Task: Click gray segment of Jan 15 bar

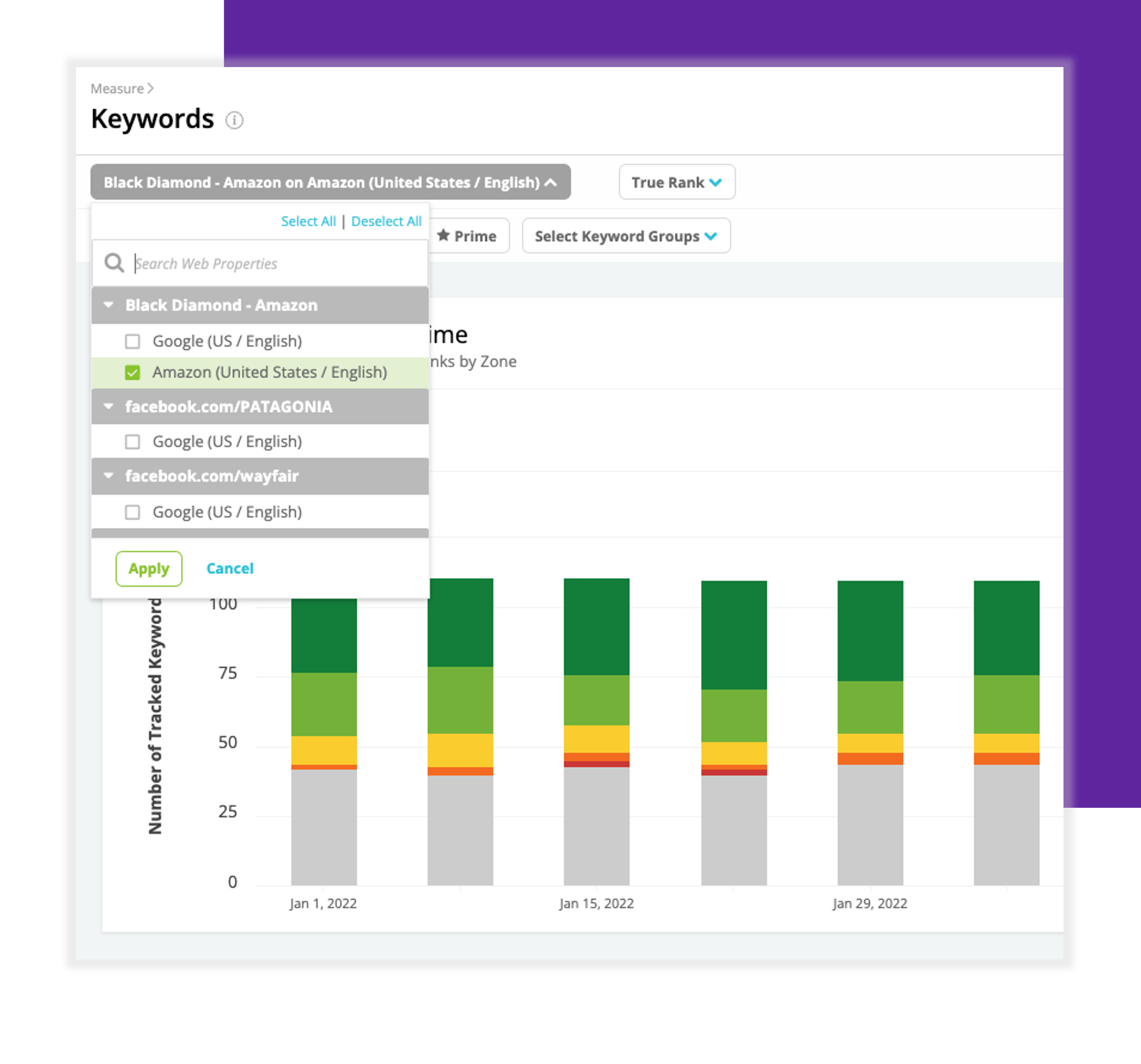Action: click(597, 826)
